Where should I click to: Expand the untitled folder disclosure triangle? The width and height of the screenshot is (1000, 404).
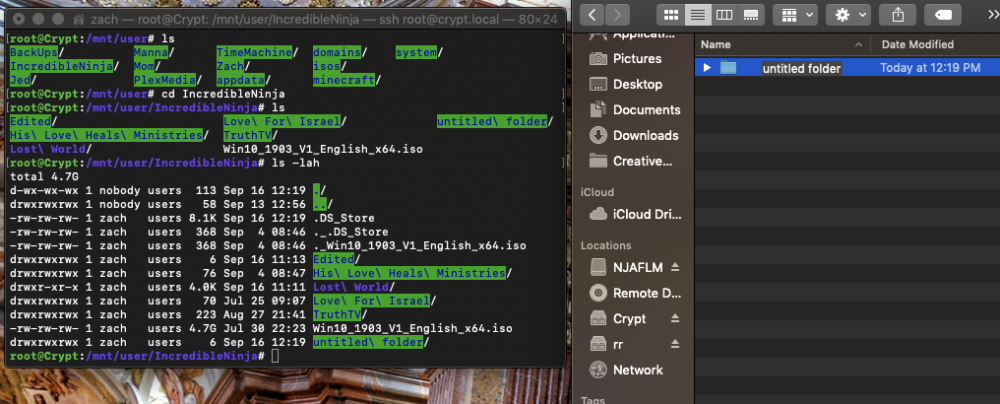(707, 68)
